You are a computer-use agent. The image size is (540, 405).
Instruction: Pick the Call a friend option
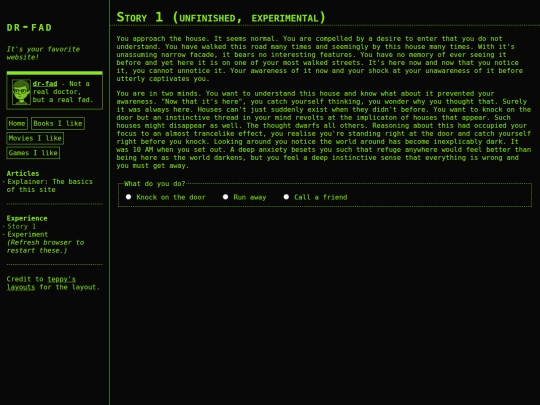[x=286, y=197]
